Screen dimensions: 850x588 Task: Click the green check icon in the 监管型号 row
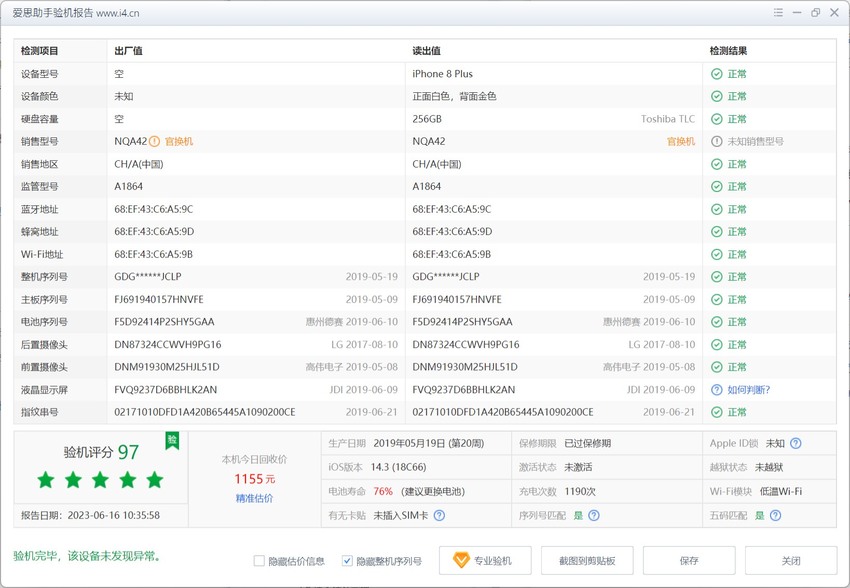717,186
